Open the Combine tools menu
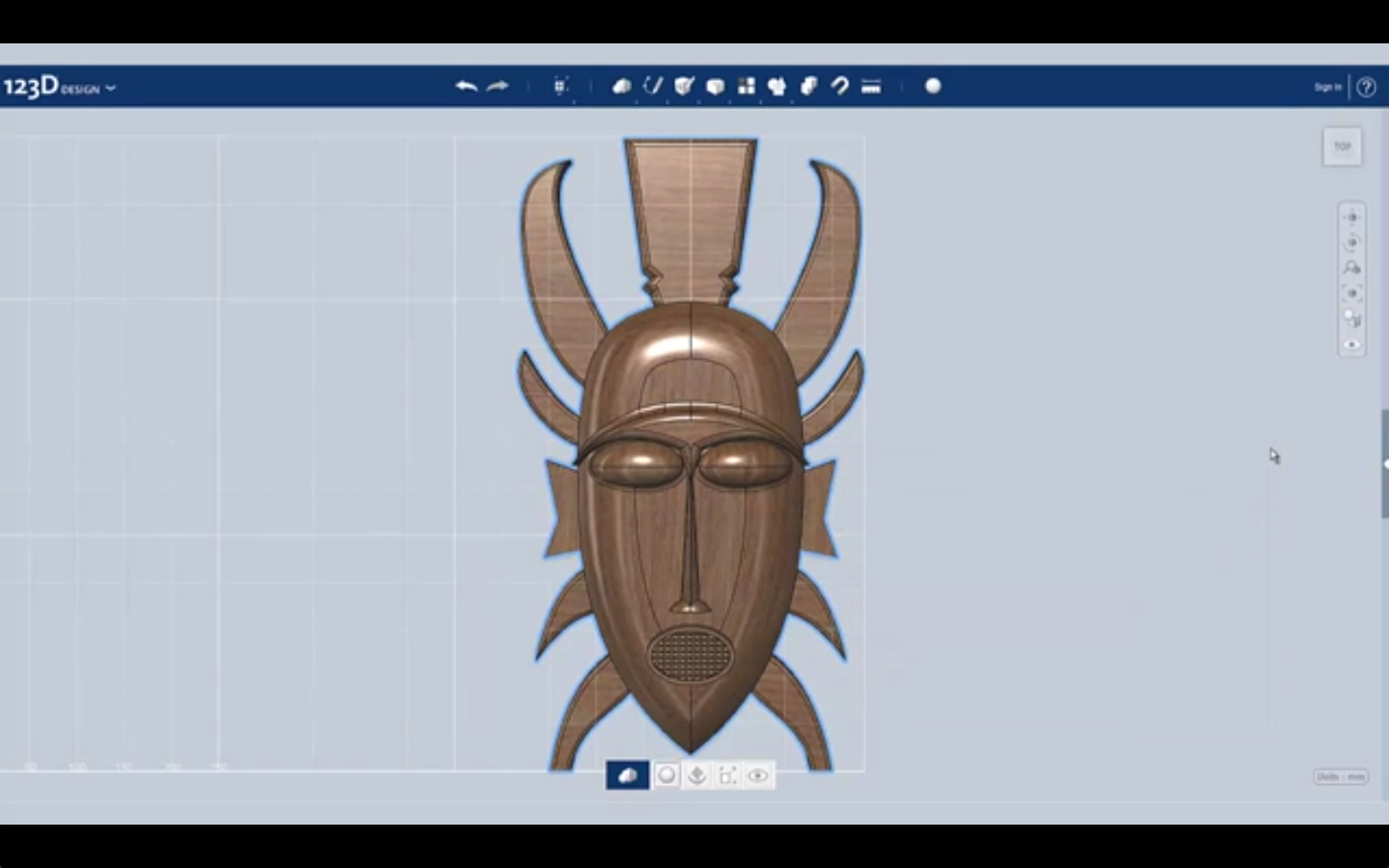1389x868 pixels. pyautogui.click(x=808, y=86)
